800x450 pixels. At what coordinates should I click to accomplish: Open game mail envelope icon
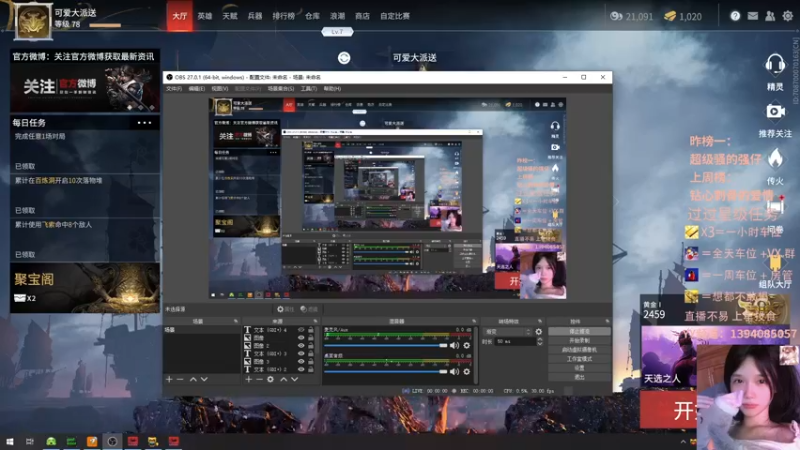pyautogui.click(x=753, y=16)
